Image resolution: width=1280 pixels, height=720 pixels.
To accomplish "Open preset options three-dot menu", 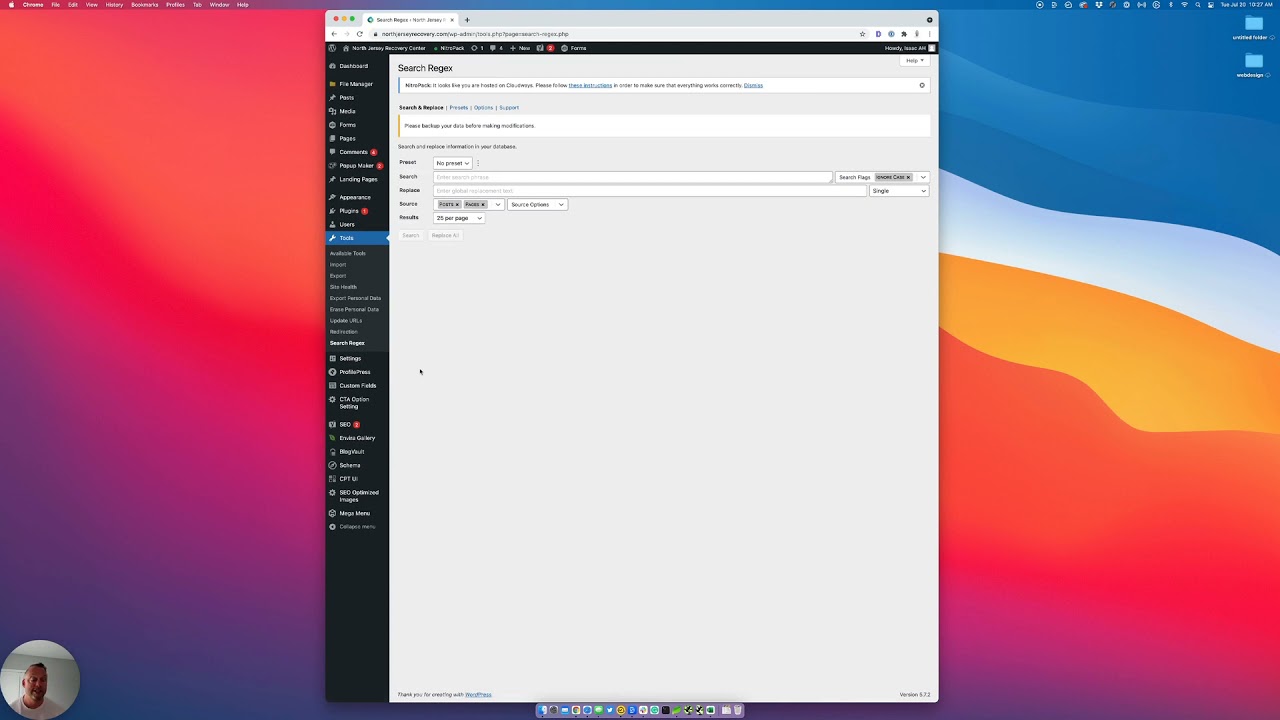I will [x=478, y=163].
